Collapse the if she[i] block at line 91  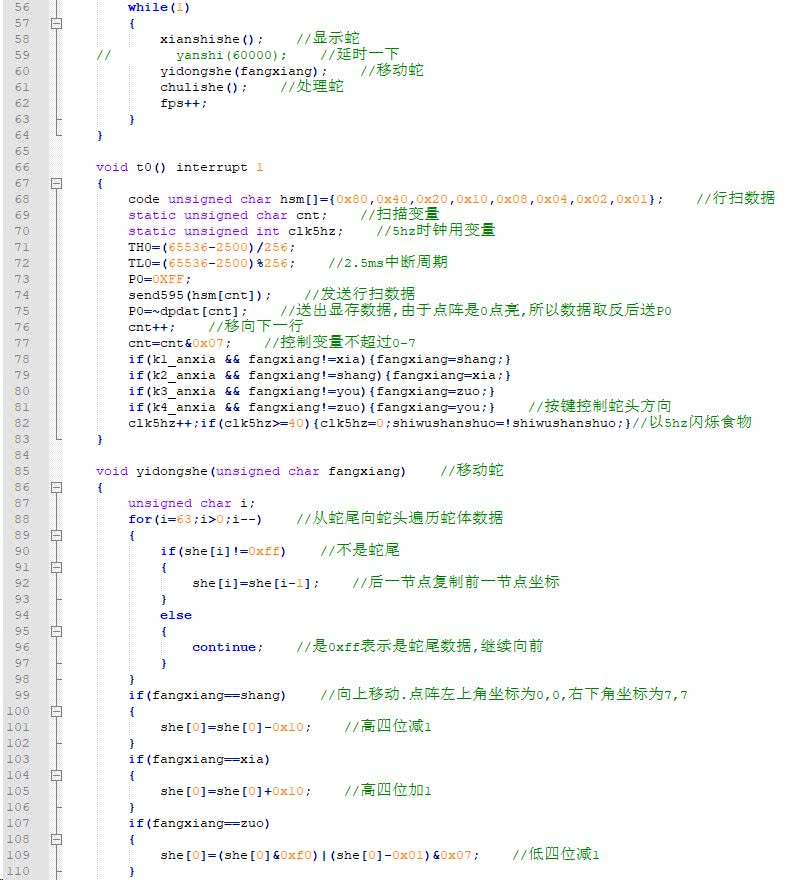57,567
